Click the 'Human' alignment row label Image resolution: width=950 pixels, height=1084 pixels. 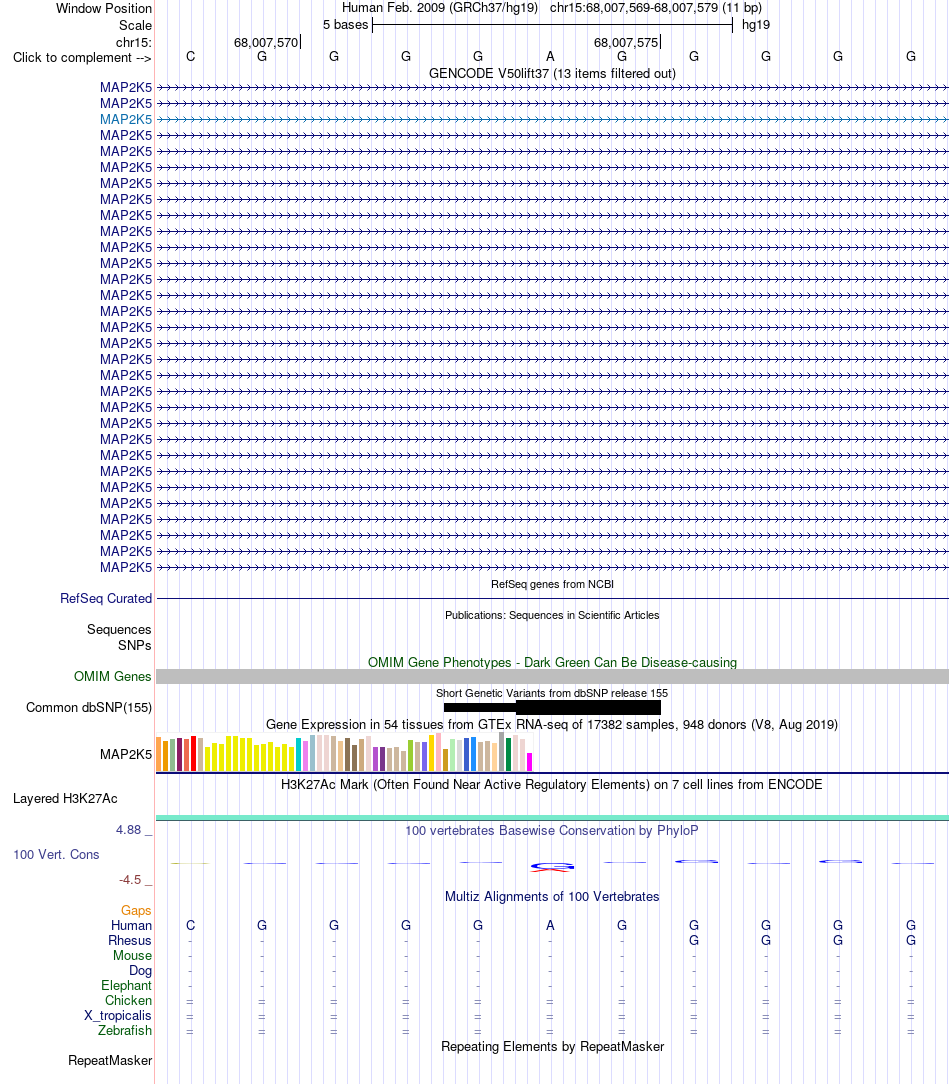click(131, 926)
